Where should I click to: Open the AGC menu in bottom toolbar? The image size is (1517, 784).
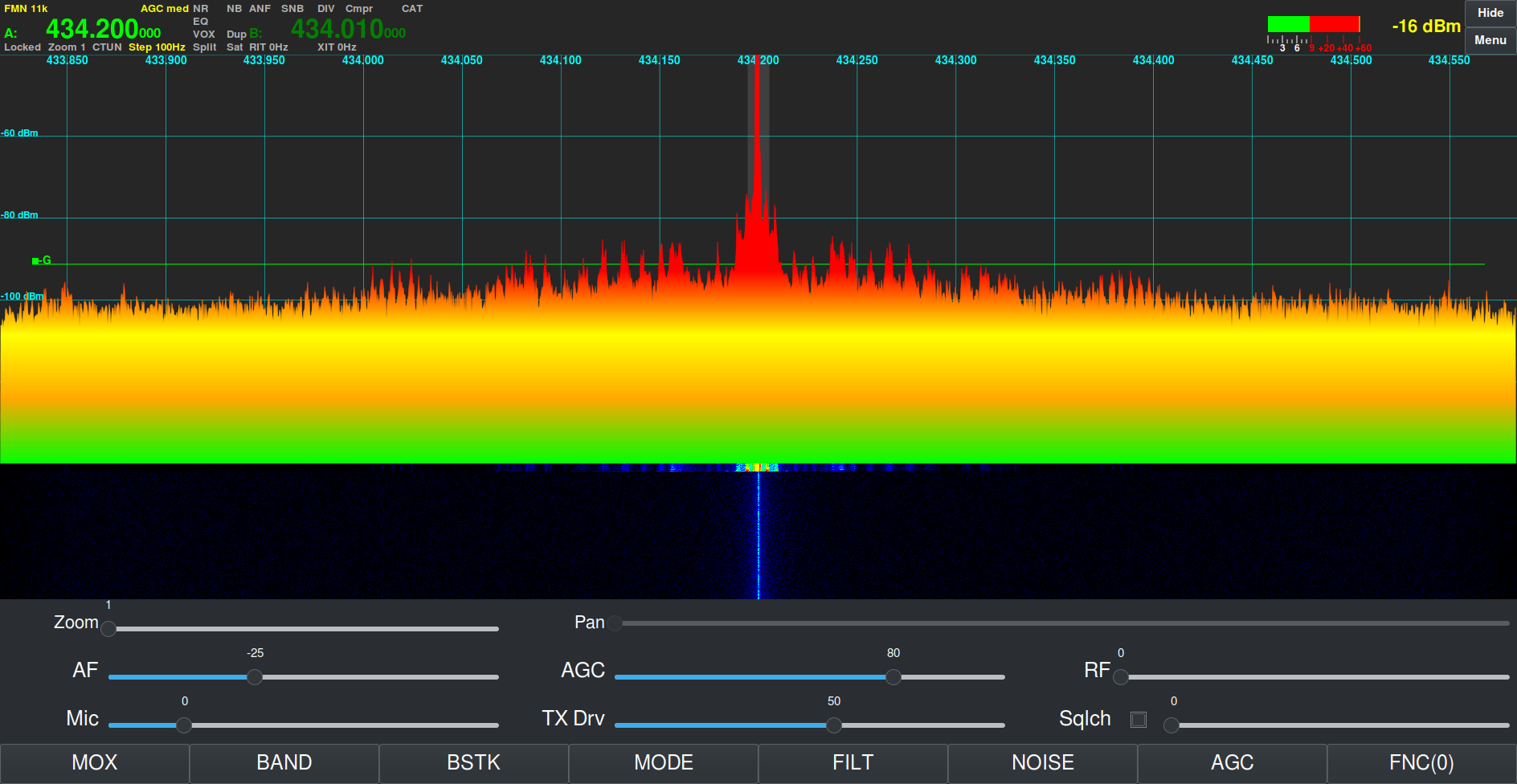(x=1233, y=763)
